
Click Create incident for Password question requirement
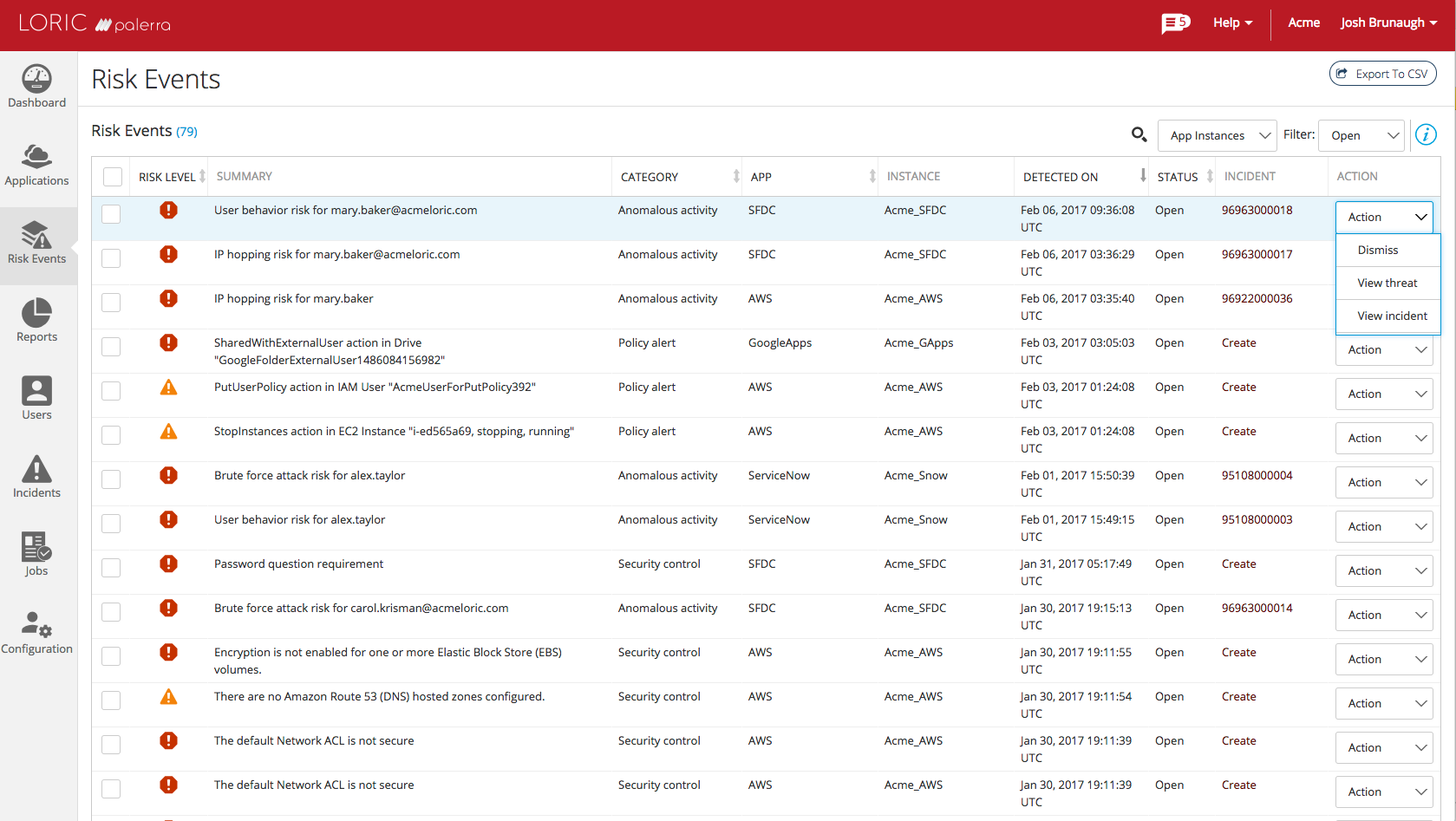click(1238, 564)
